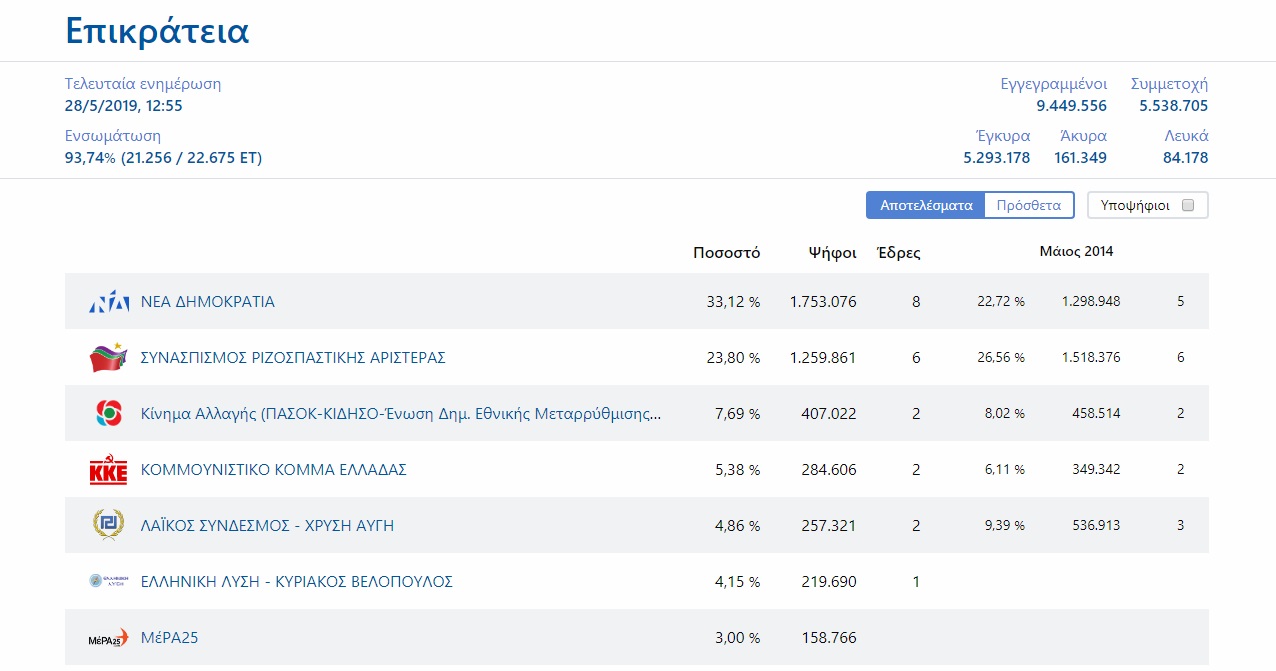
Task: Enable the Υποψήφιοι checkbox
Action: click(1188, 205)
